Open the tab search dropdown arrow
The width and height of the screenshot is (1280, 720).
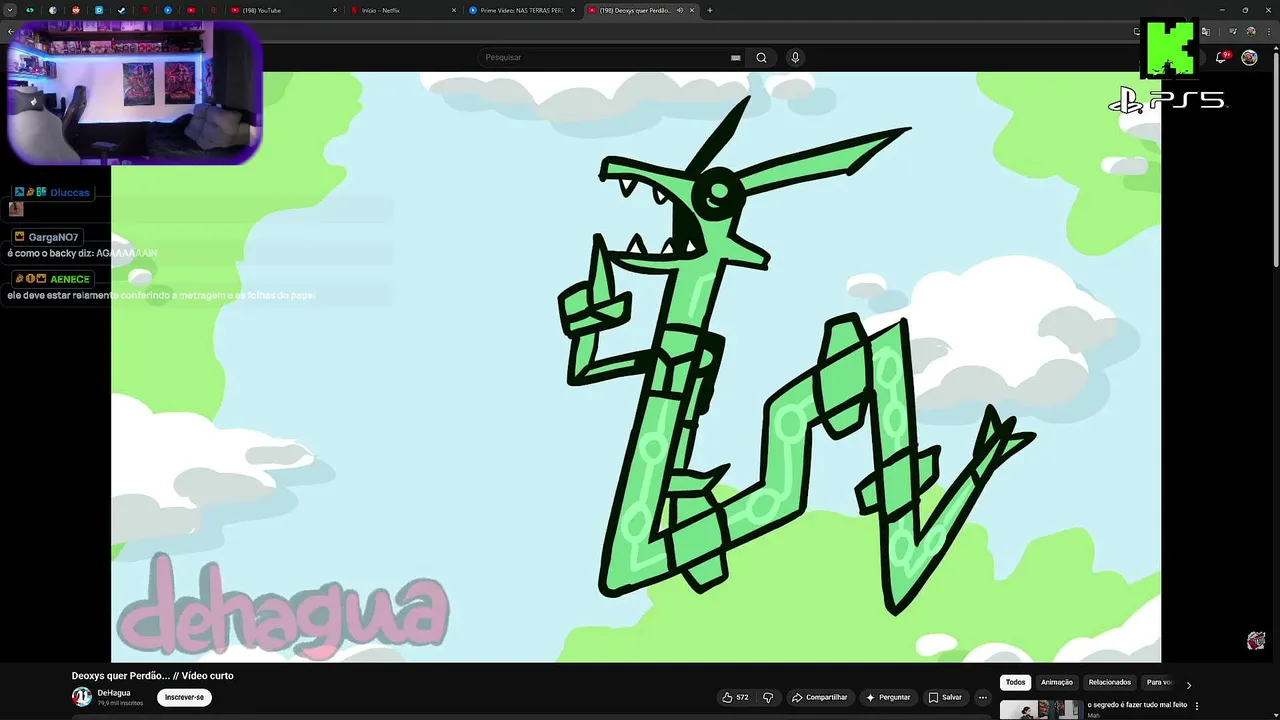tap(9, 10)
